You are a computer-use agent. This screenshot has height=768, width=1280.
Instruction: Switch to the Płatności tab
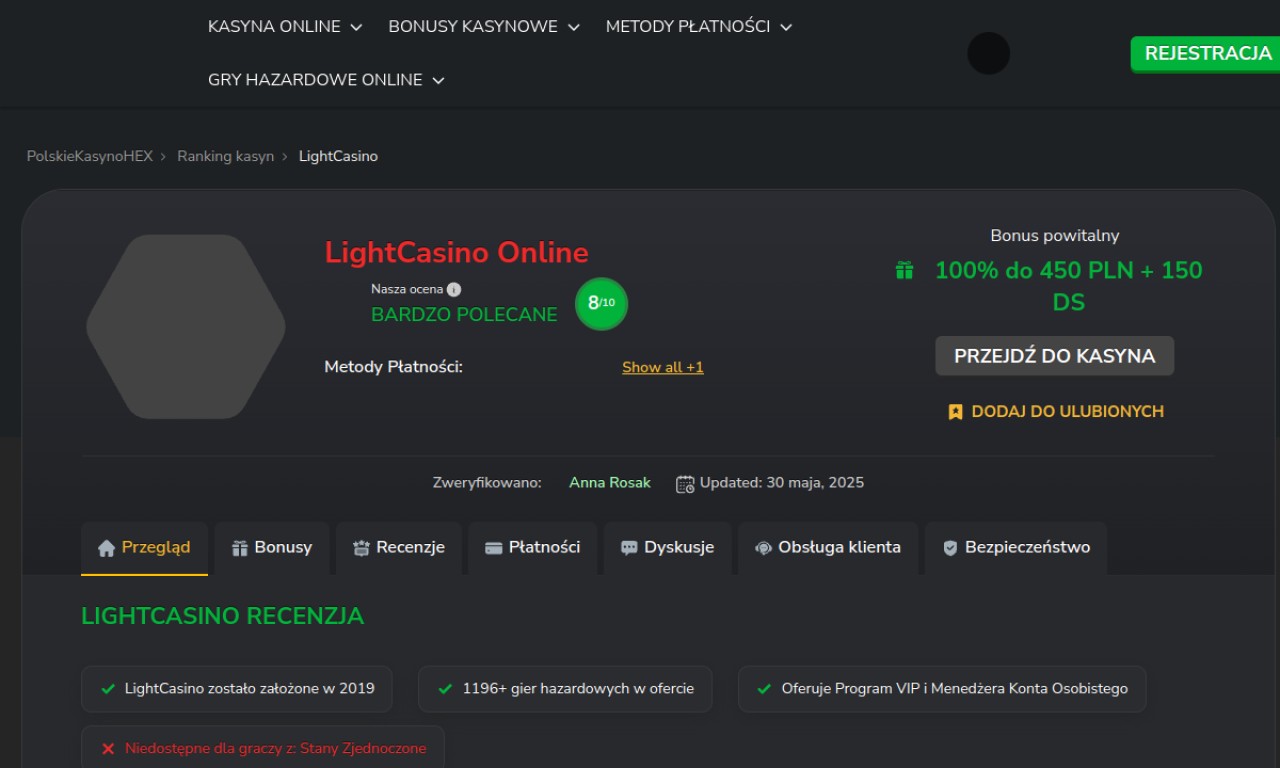click(532, 548)
